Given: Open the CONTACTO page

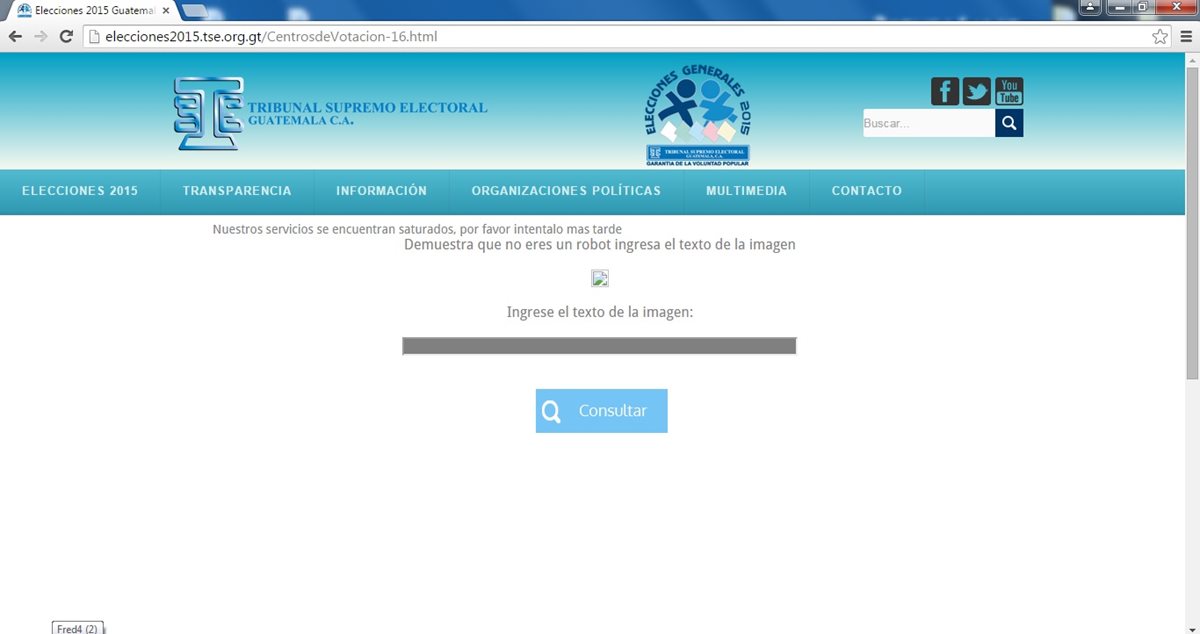Looking at the screenshot, I should (x=866, y=190).
